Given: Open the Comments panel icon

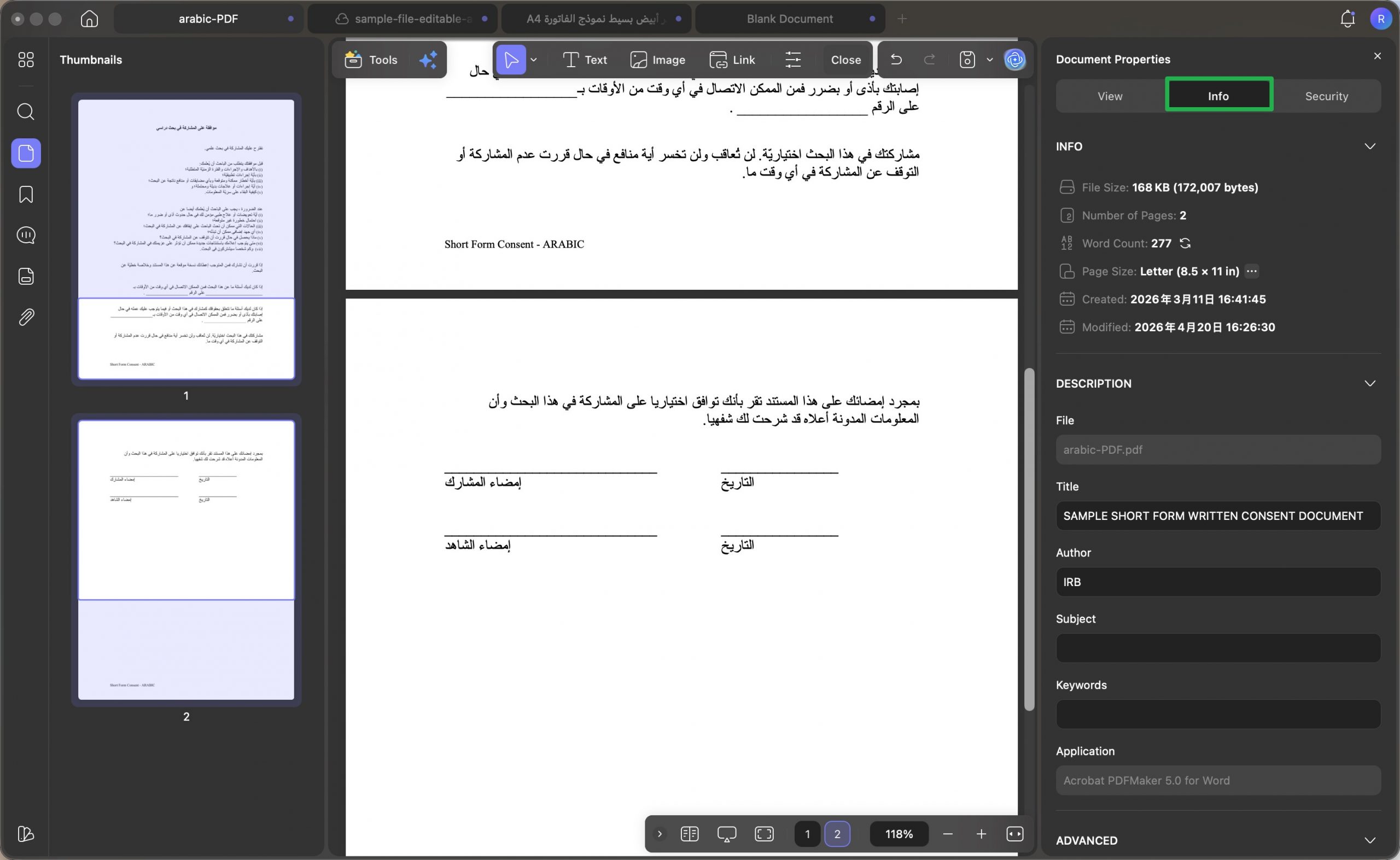Looking at the screenshot, I should [26, 235].
